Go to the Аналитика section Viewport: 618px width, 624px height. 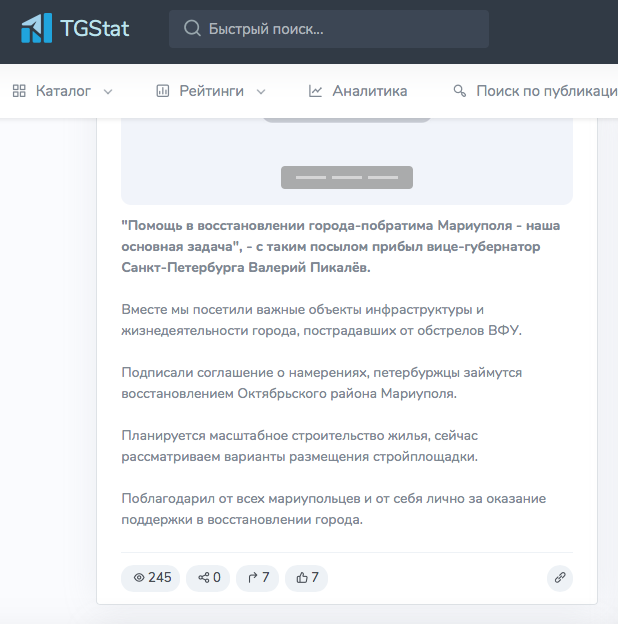pos(369,91)
